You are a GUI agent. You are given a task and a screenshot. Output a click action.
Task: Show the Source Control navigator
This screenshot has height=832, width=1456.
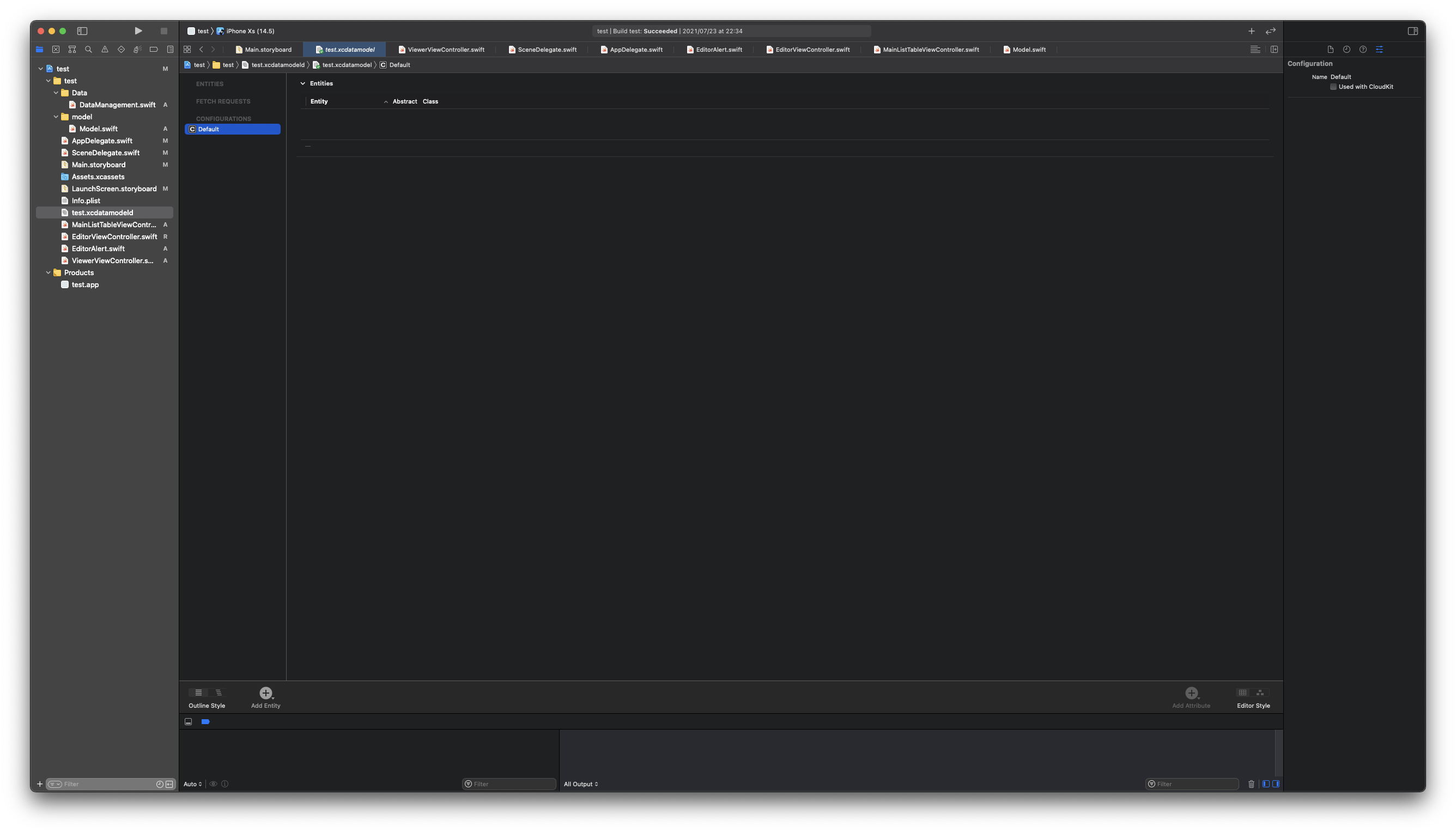coord(56,50)
